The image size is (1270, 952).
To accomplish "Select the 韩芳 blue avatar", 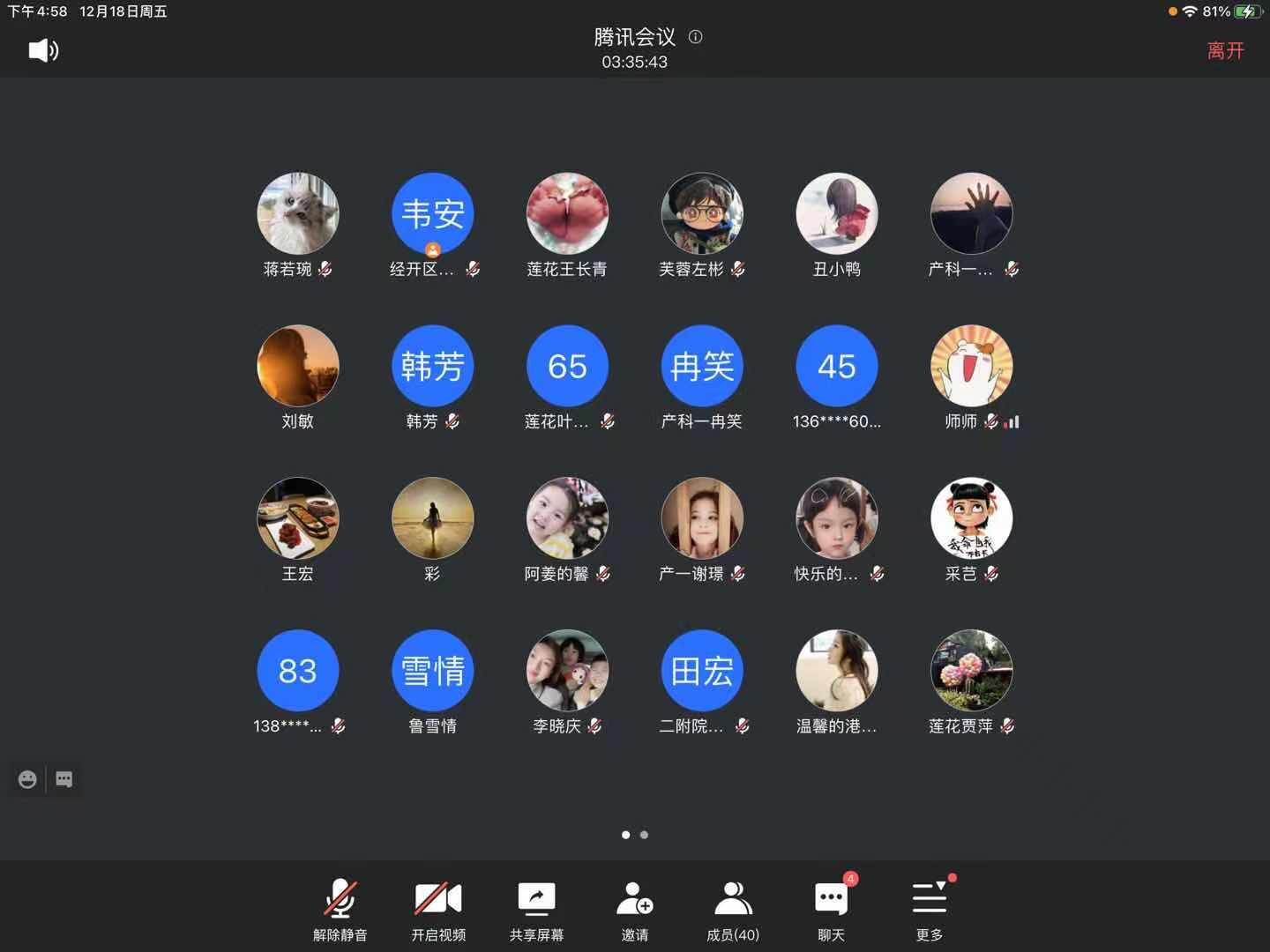I will coord(433,366).
